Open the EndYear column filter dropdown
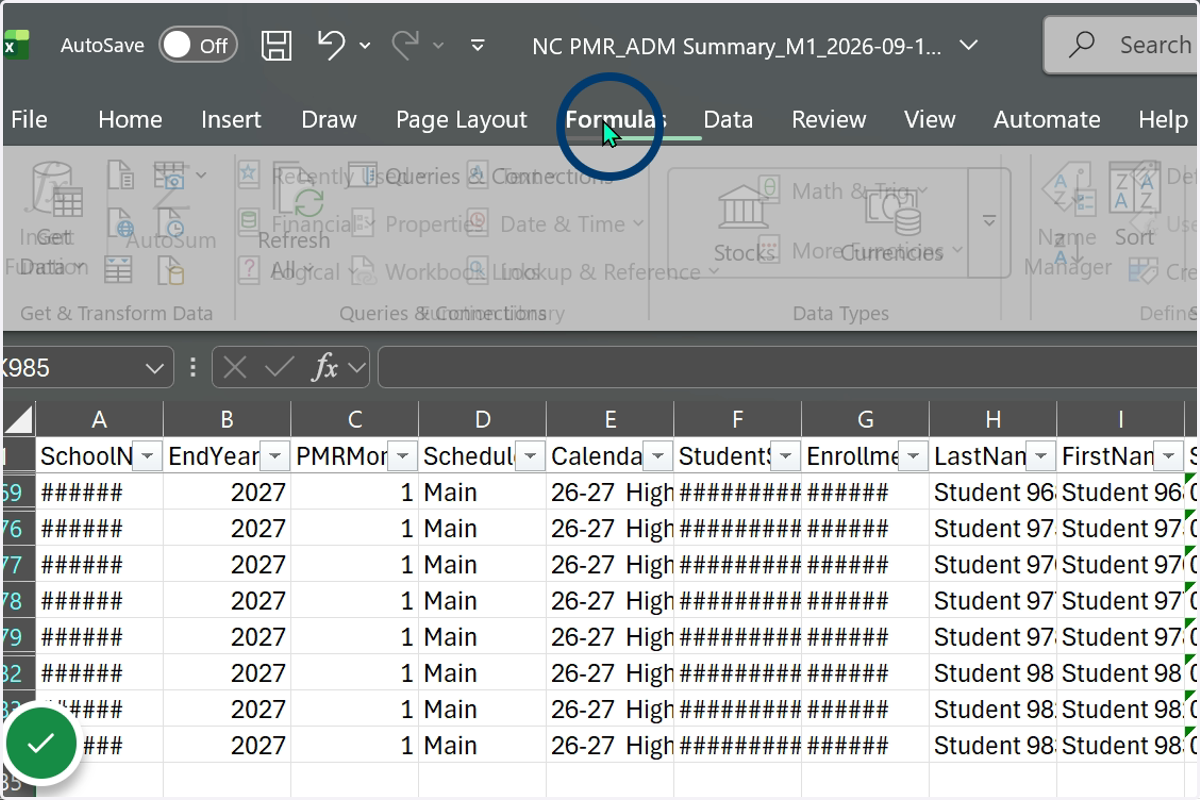 pos(275,457)
